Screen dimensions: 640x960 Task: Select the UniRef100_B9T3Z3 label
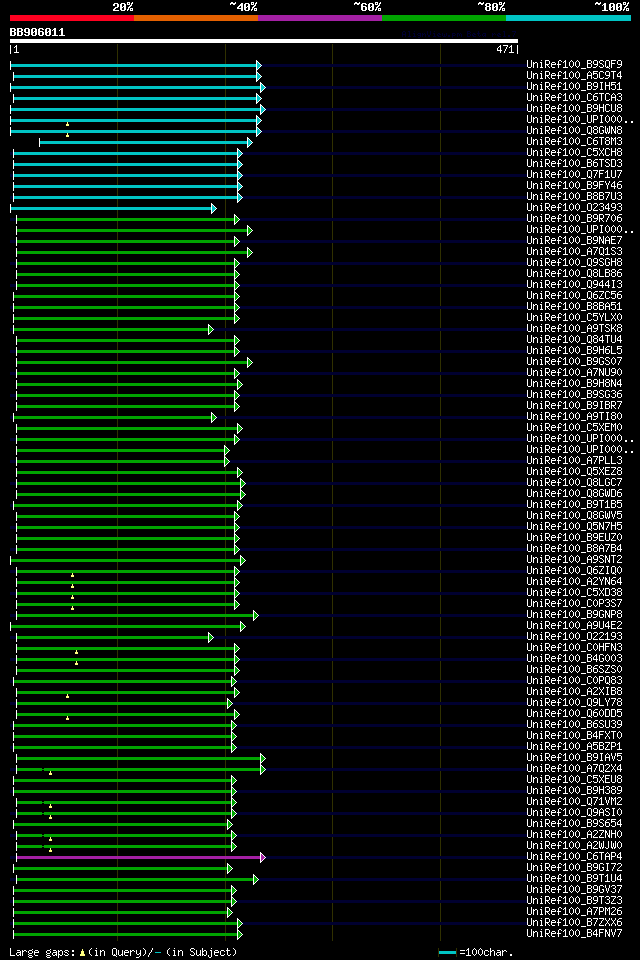point(574,902)
